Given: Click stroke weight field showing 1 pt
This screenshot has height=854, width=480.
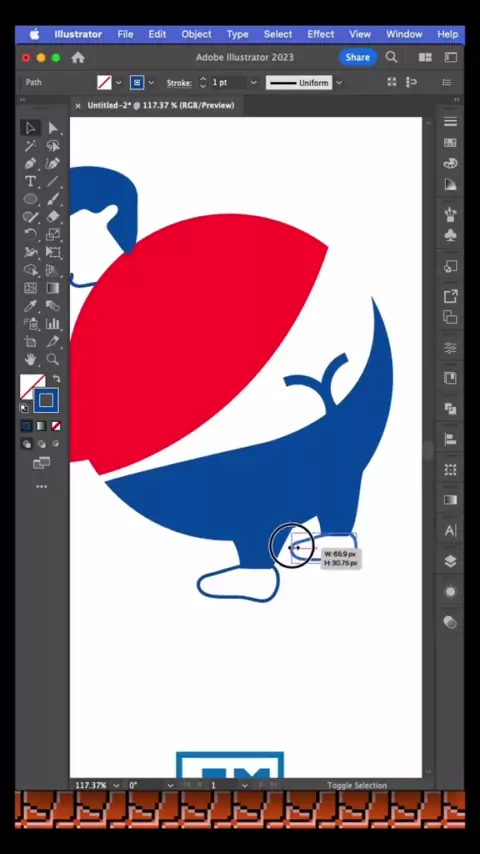Looking at the screenshot, I should (228, 82).
